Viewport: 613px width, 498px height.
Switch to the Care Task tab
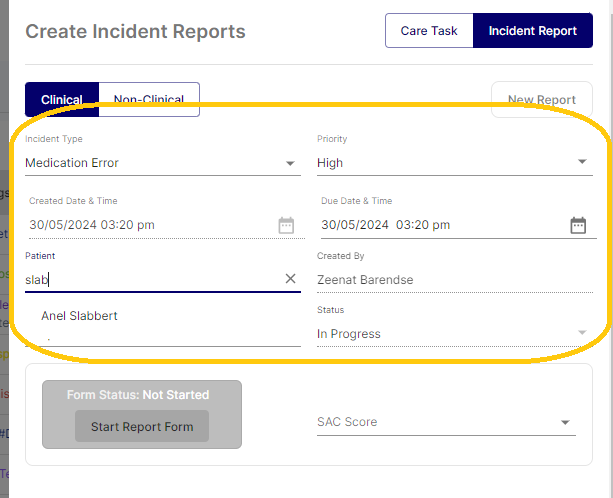coord(429,31)
